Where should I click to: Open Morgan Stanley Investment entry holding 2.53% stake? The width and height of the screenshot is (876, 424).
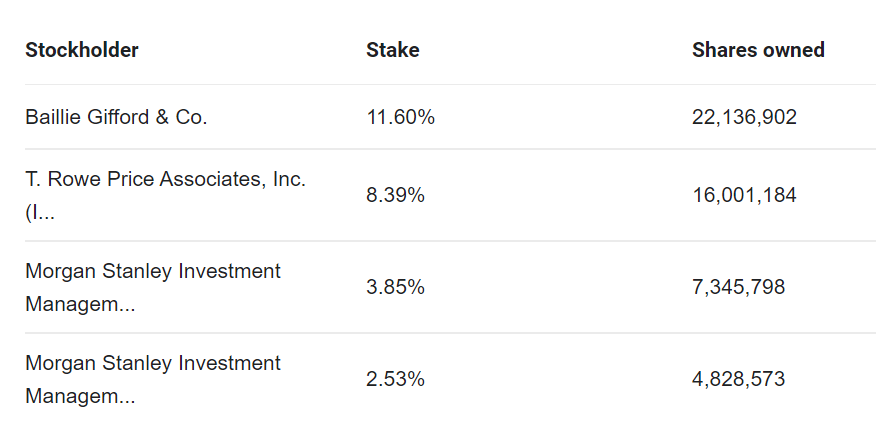point(153,363)
